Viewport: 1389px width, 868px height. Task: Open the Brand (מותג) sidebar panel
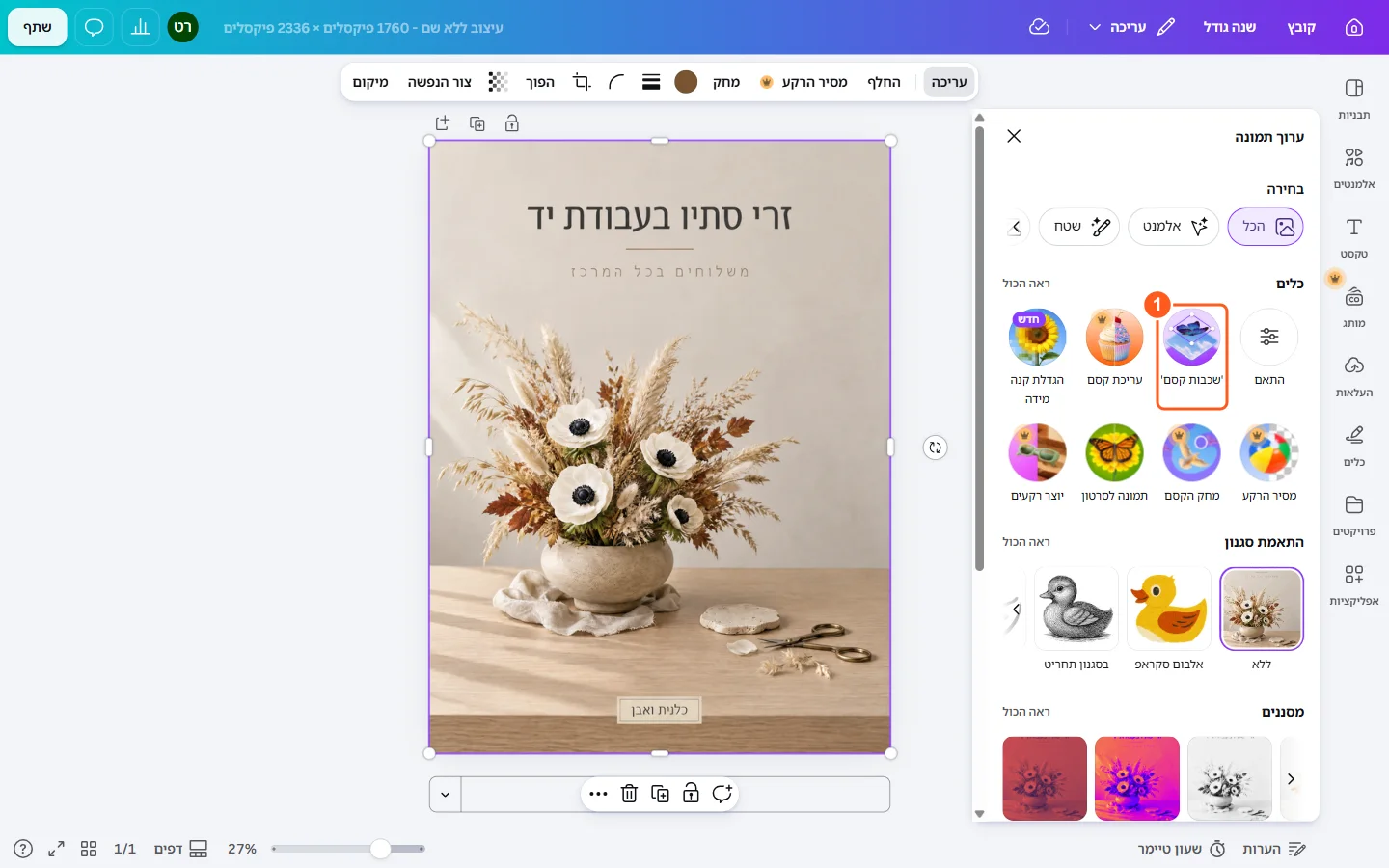1354,308
